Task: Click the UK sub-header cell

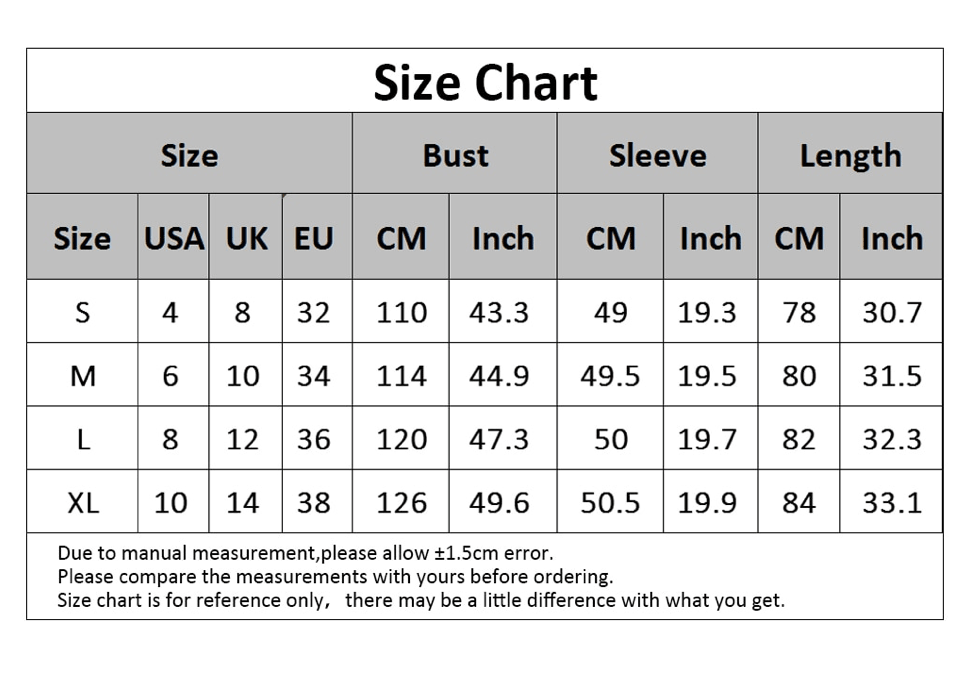Action: tap(246, 237)
